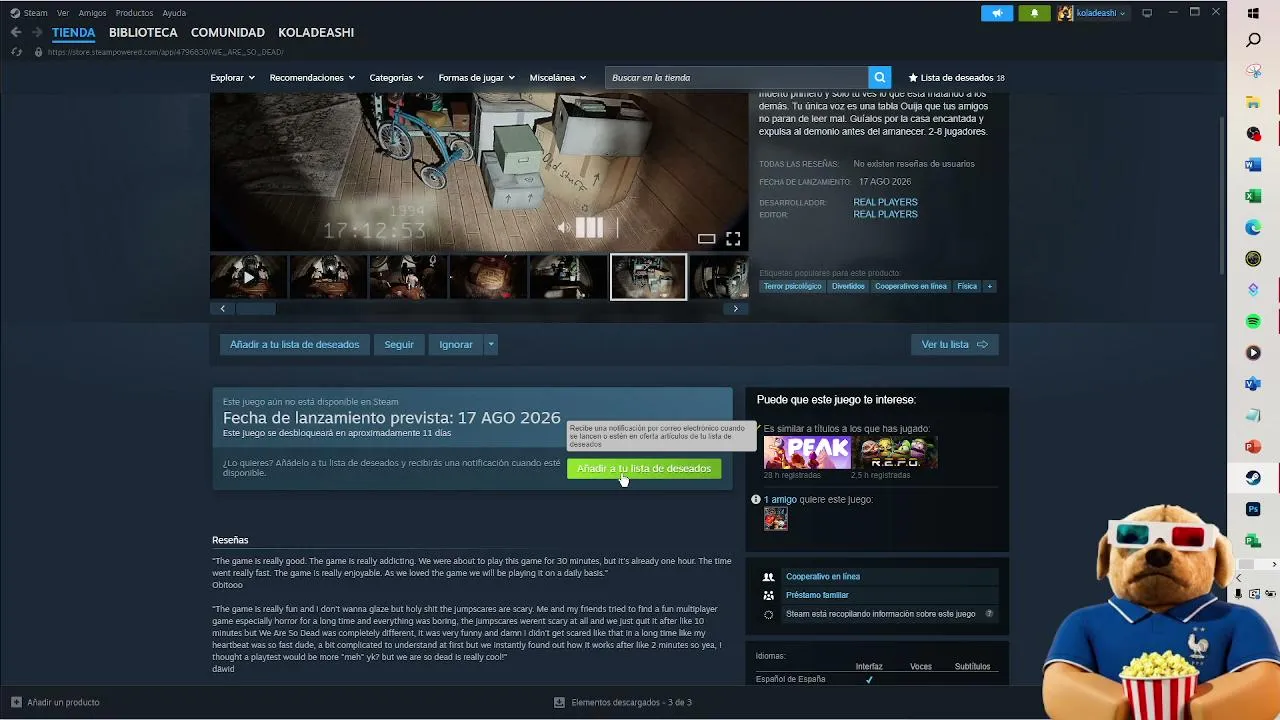Switch the video to theater mode
The height and width of the screenshot is (720, 1280).
point(706,238)
